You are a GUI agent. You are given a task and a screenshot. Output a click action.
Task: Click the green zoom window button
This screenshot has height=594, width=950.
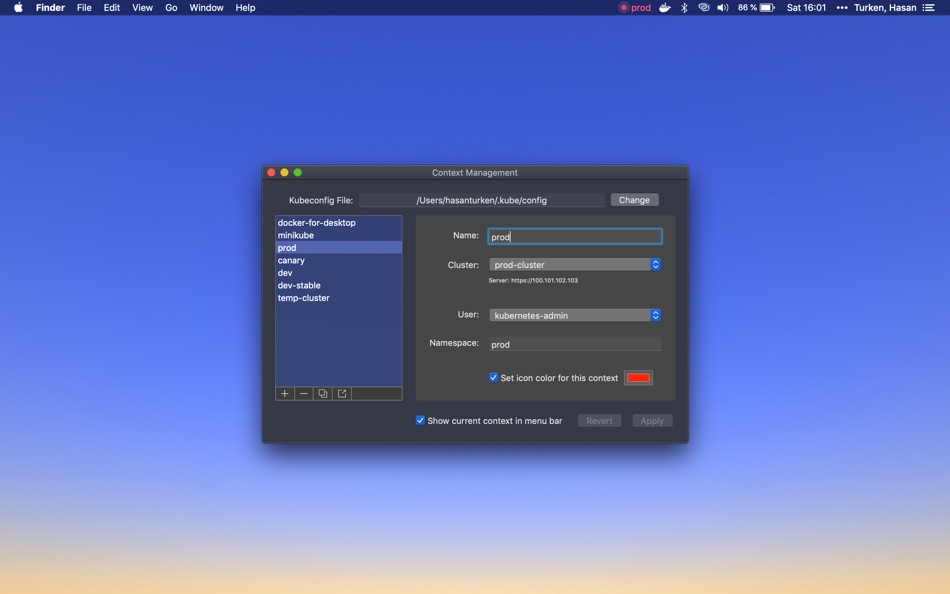click(297, 173)
